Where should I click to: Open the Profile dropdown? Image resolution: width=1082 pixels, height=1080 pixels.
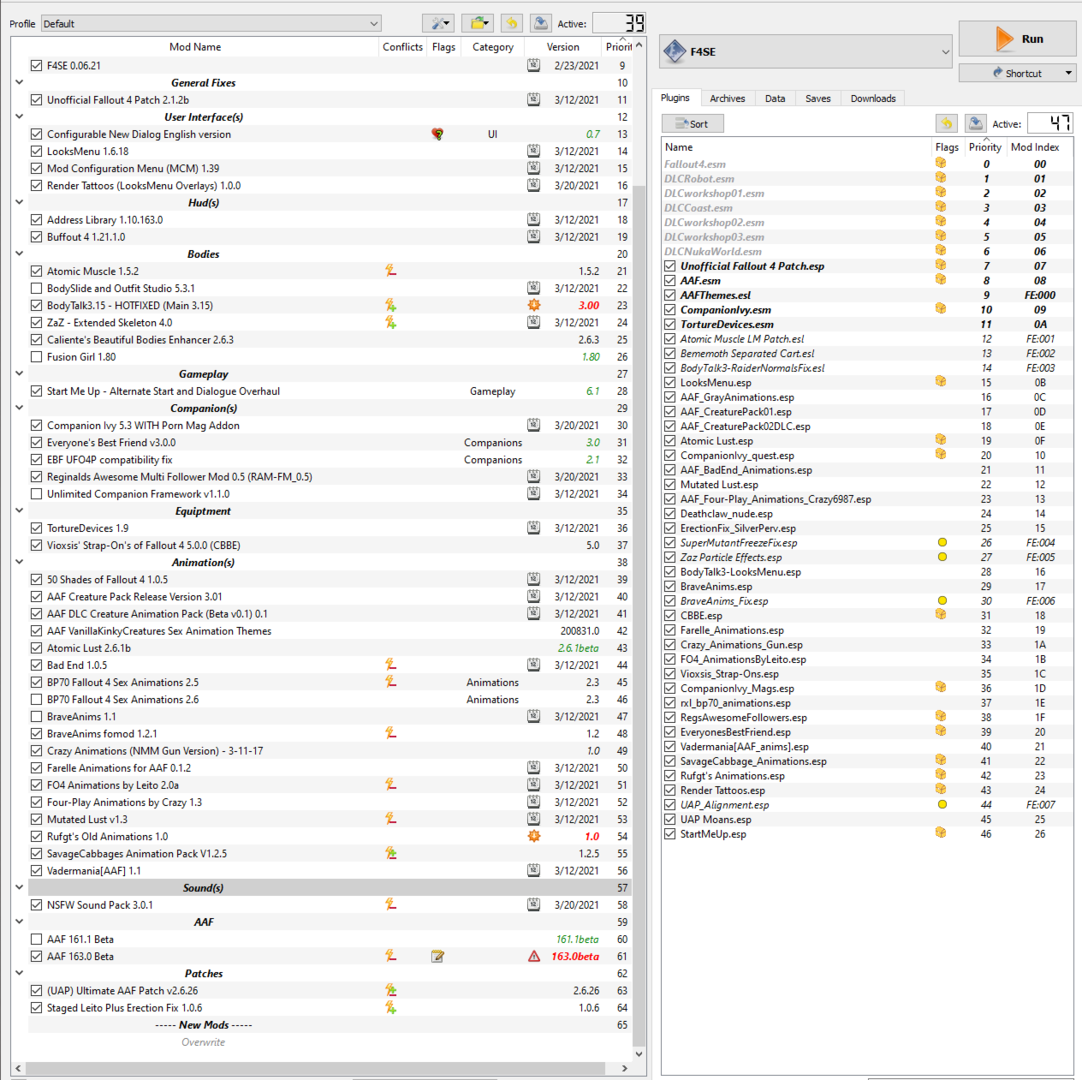[211, 23]
